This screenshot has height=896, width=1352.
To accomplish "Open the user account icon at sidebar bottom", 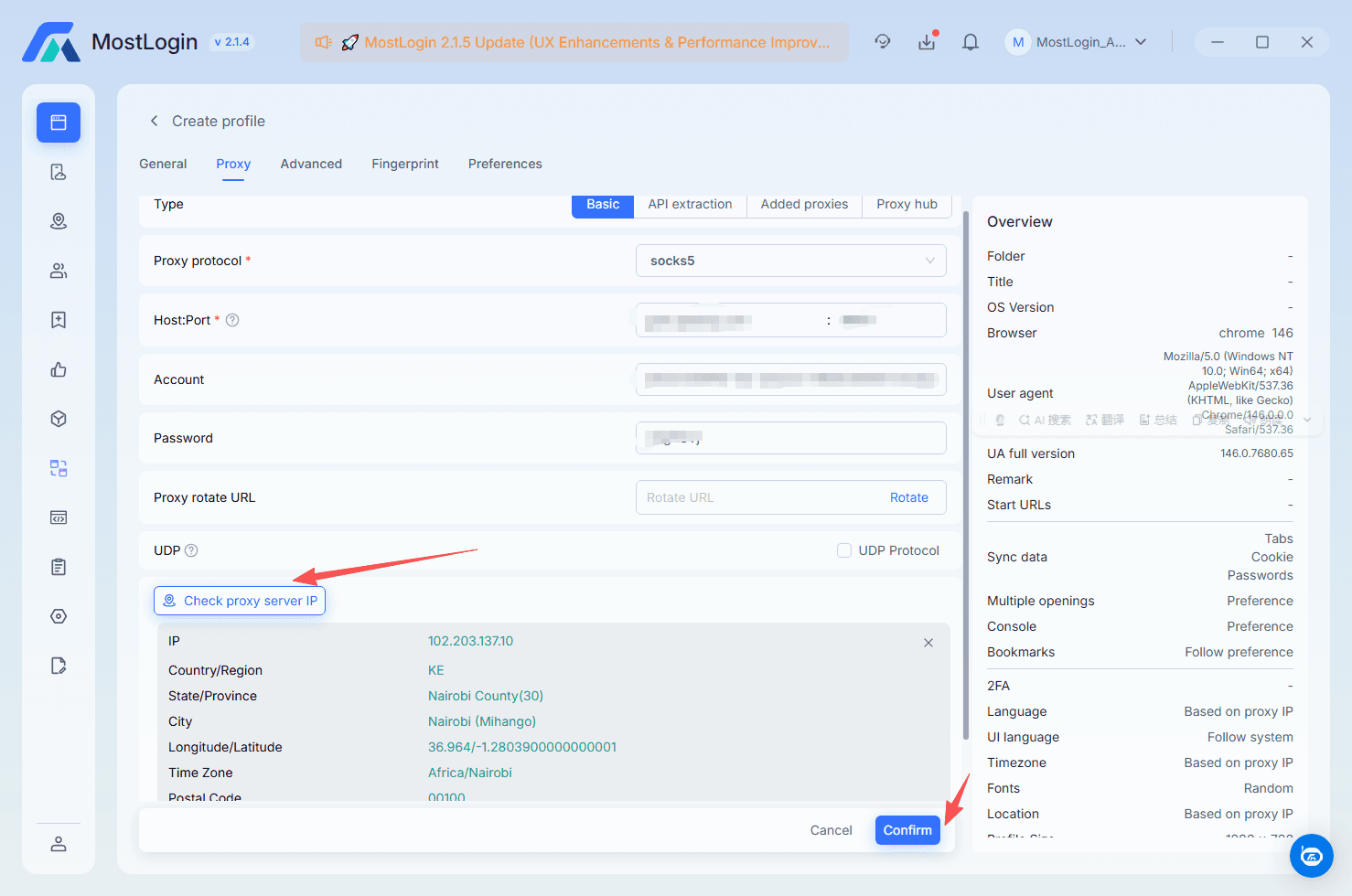I will [x=59, y=844].
